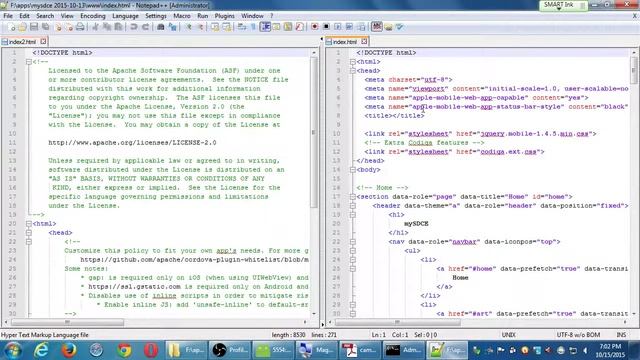Image resolution: width=640 pixels, height=360 pixels.
Task: Zoom out using the toolbar icon
Action: [200, 27]
